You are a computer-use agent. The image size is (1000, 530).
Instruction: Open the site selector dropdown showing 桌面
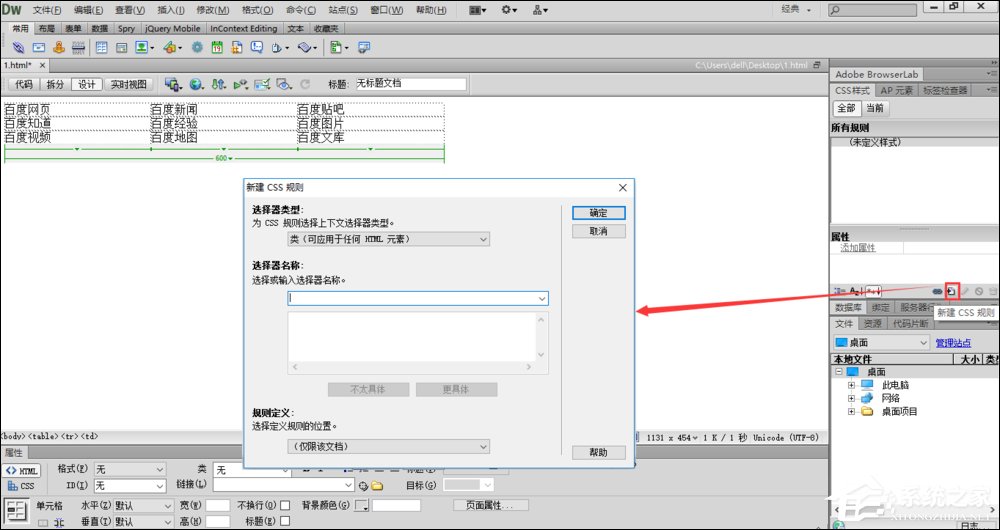coord(881,342)
